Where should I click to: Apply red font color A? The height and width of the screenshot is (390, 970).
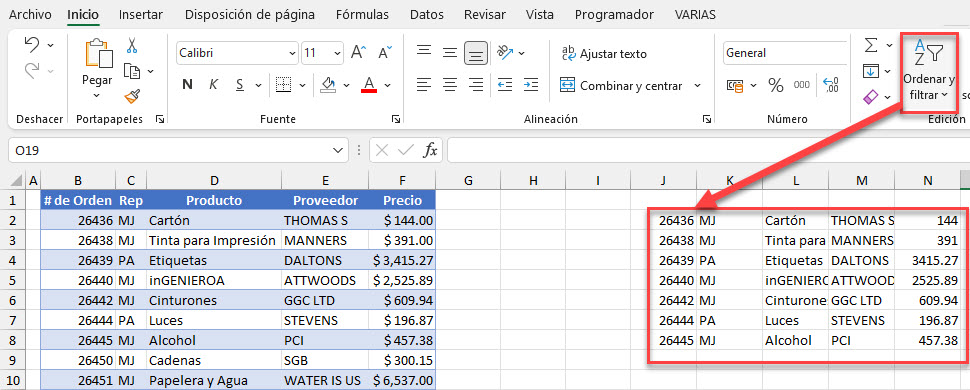[x=369, y=85]
